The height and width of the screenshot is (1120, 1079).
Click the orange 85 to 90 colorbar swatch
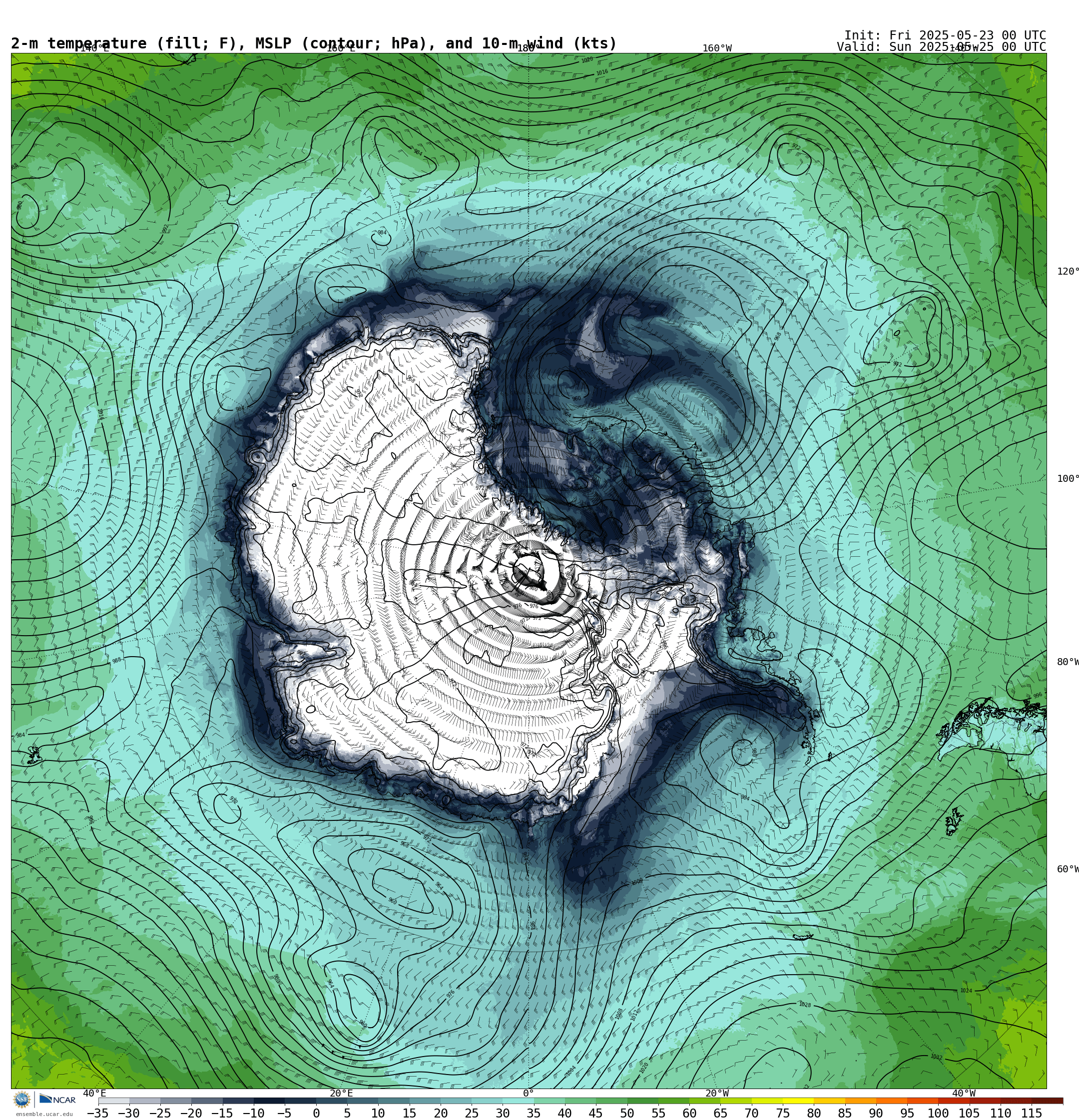861,1101
